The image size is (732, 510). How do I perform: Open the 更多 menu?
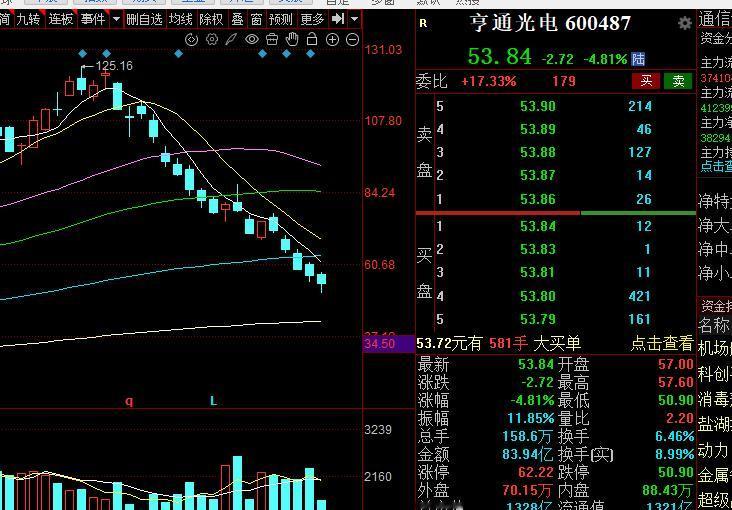click(x=312, y=19)
